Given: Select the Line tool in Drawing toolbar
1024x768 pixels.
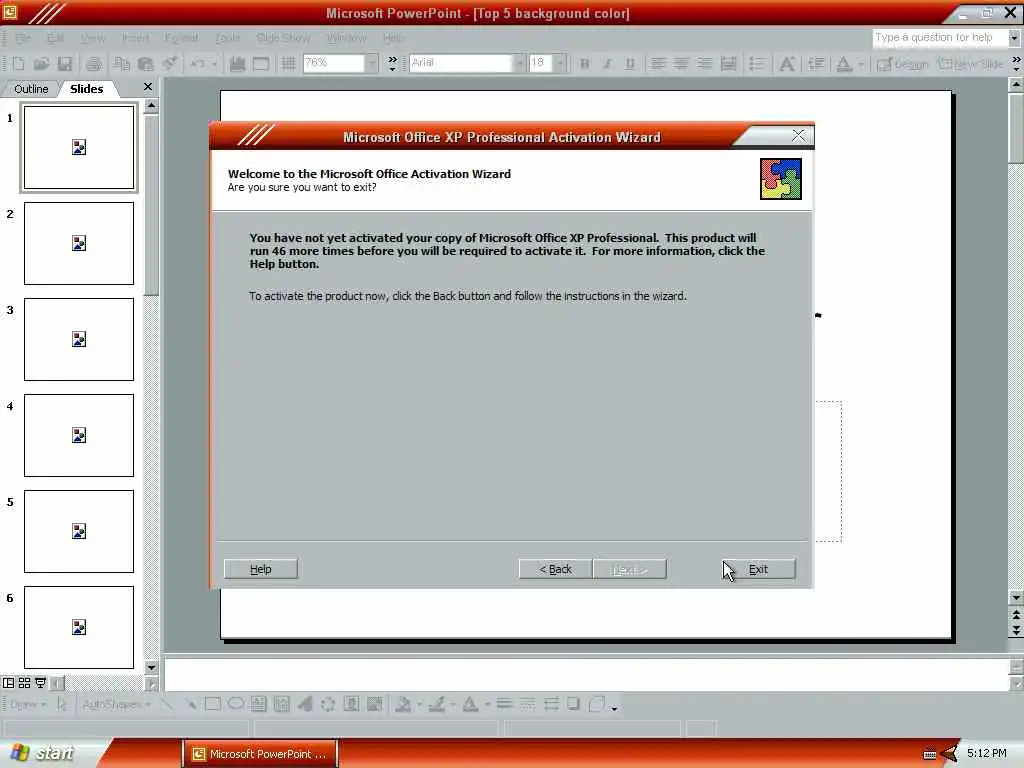Looking at the screenshot, I should point(167,704).
